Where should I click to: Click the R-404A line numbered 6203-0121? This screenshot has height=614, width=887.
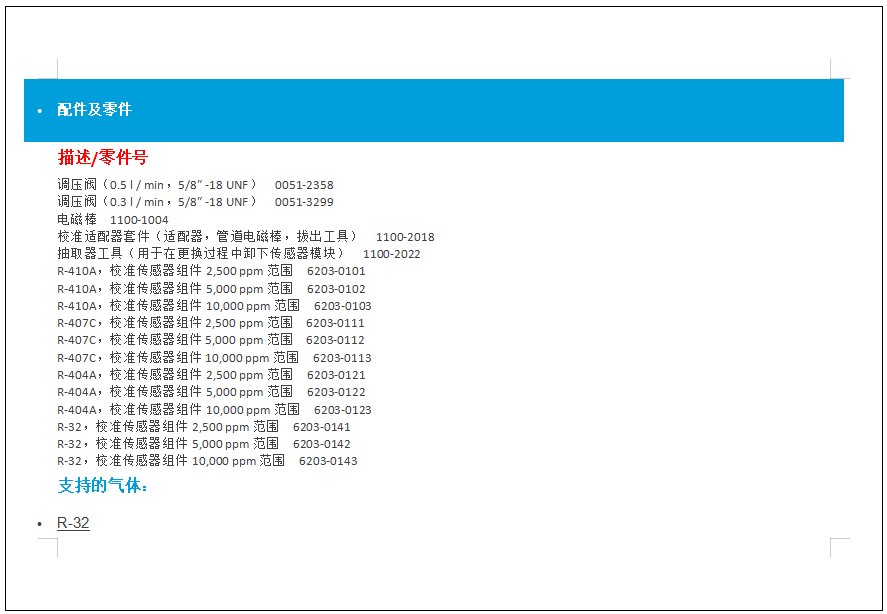211,375
